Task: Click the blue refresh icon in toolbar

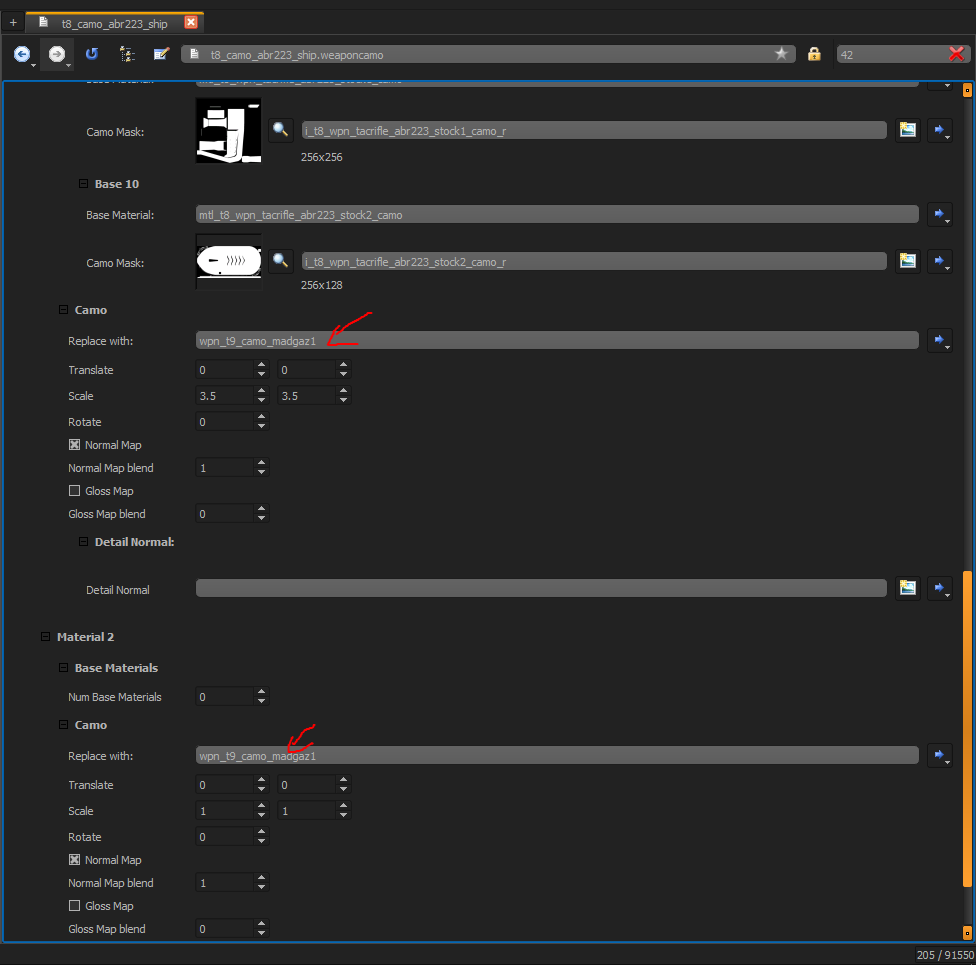Action: click(92, 54)
